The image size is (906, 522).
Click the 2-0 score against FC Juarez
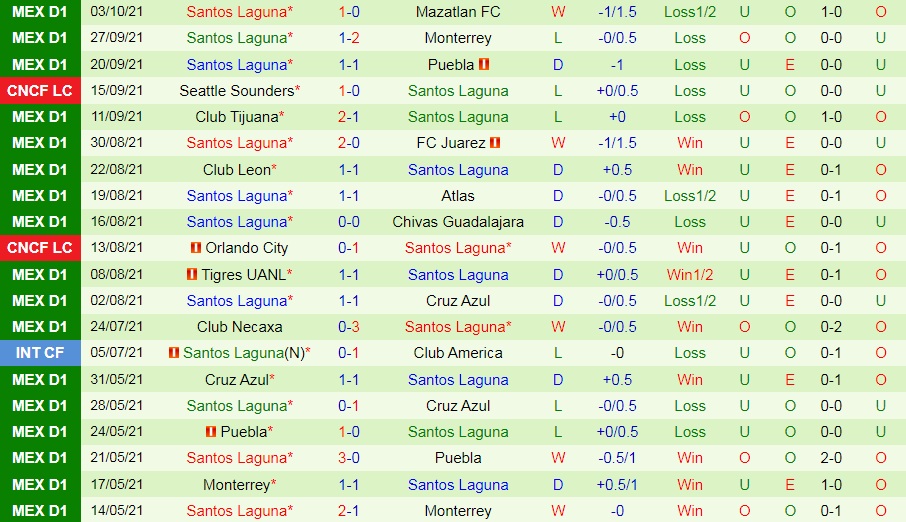pos(349,143)
